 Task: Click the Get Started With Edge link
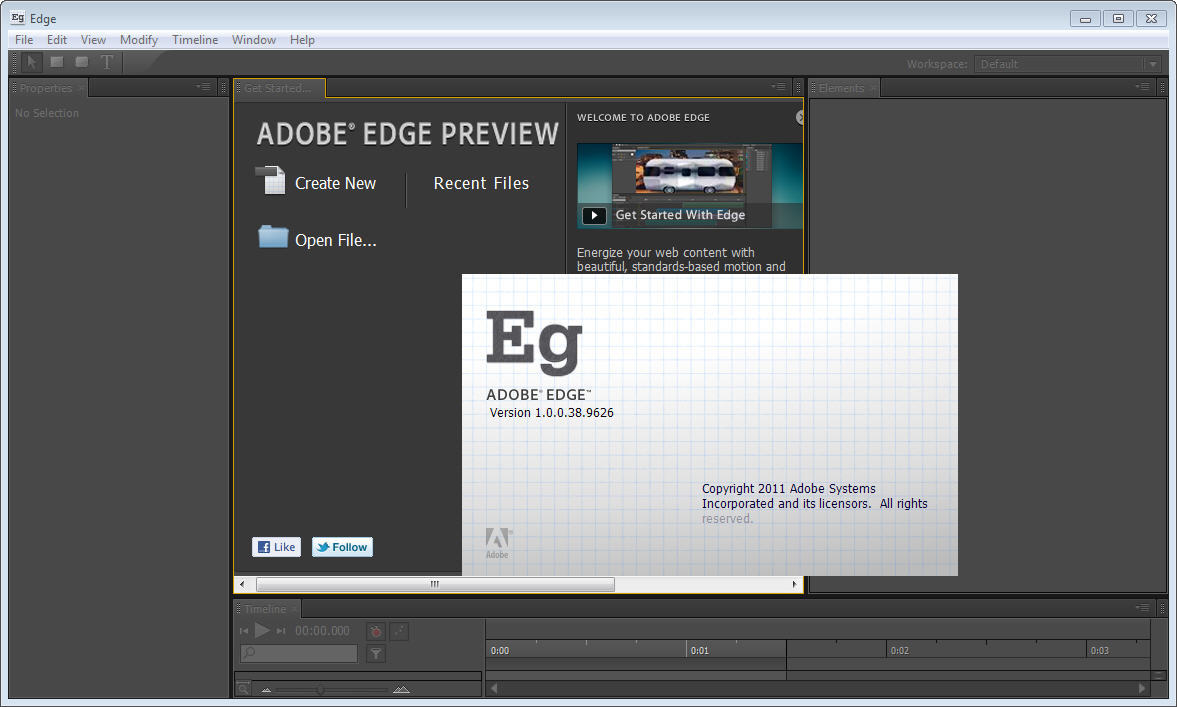[x=680, y=215]
